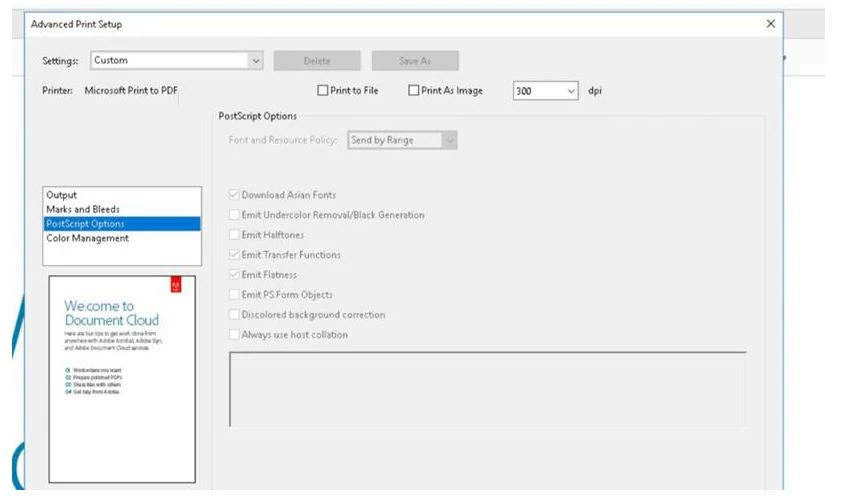Select Marks and Bleeds category
841x500 pixels.
click(x=122, y=209)
